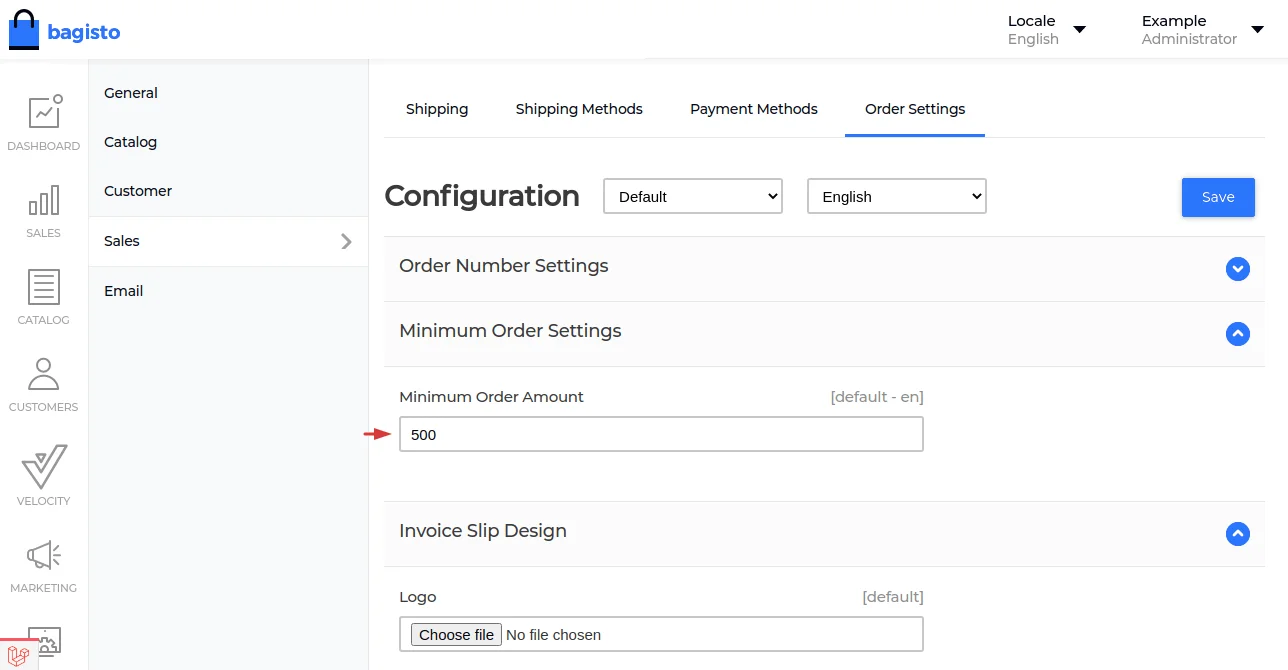Open the Example Administrator account menu
This screenshot has height=670, width=1288.
pyautogui.click(x=1198, y=30)
